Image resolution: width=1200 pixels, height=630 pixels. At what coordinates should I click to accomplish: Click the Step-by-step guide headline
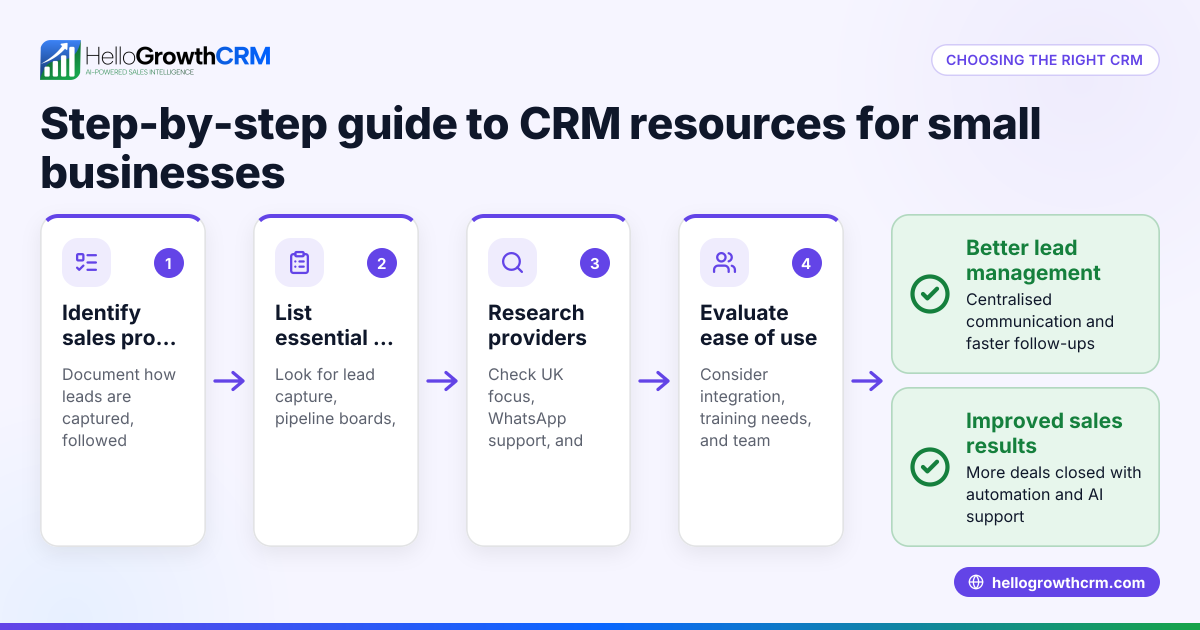click(x=541, y=149)
